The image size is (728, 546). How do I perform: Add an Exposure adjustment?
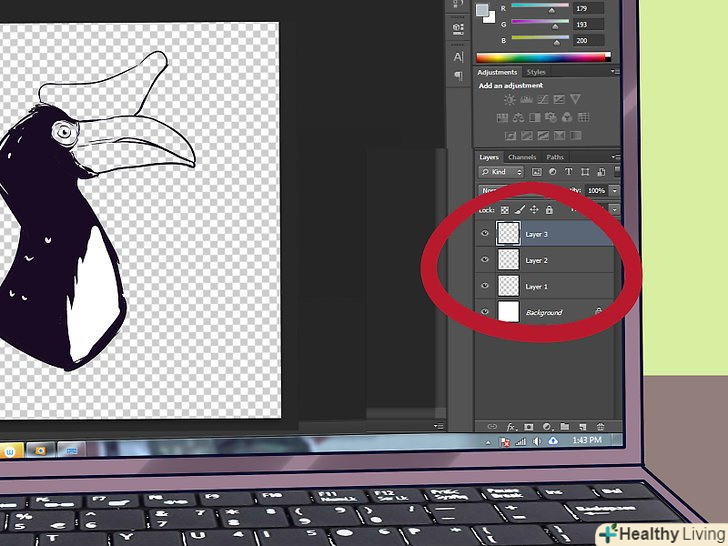(x=559, y=99)
